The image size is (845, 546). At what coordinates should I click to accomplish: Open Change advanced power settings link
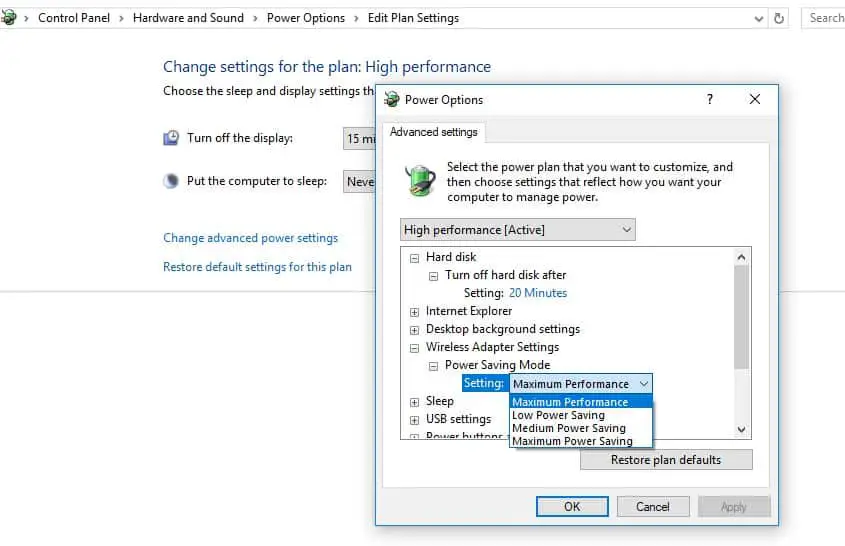pos(250,238)
